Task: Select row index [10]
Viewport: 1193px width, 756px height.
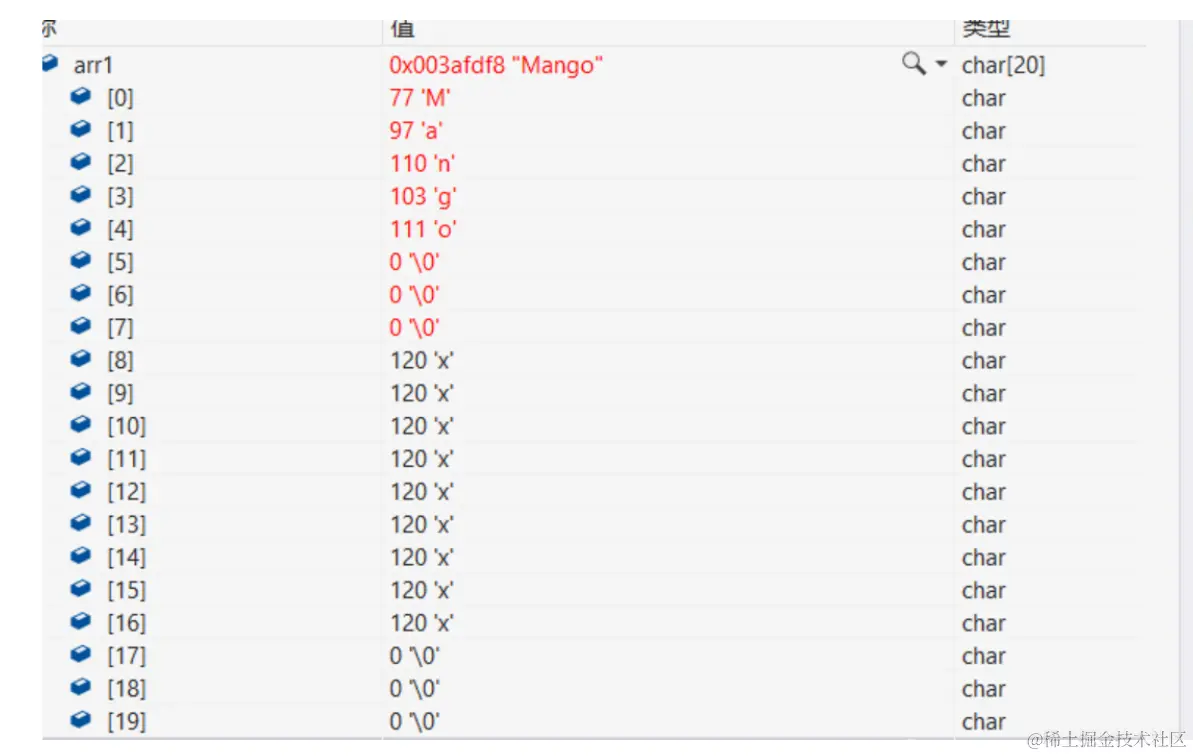Action: click(x=126, y=427)
